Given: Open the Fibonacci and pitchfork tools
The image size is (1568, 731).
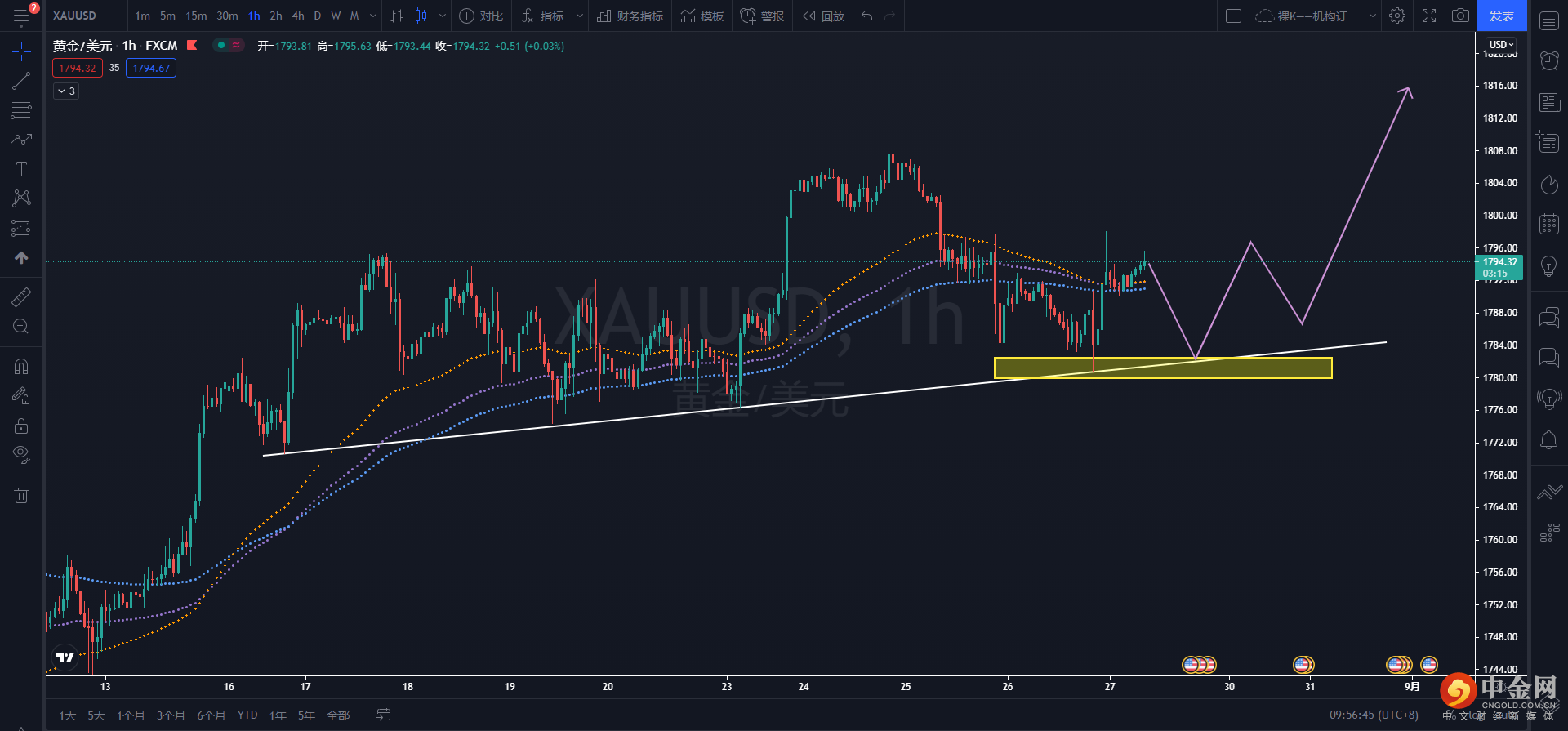Looking at the screenshot, I should tap(21, 110).
